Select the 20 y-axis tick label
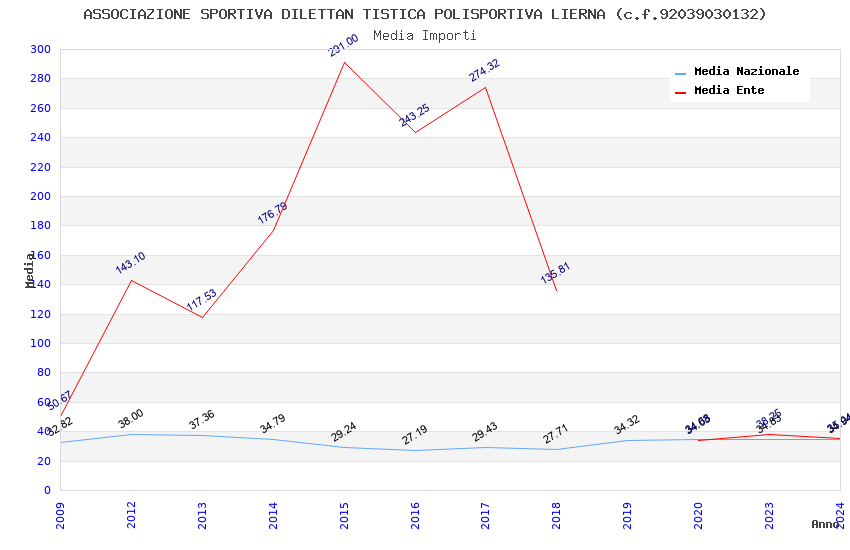Screen dimensions: 850x550 click(x=44, y=461)
